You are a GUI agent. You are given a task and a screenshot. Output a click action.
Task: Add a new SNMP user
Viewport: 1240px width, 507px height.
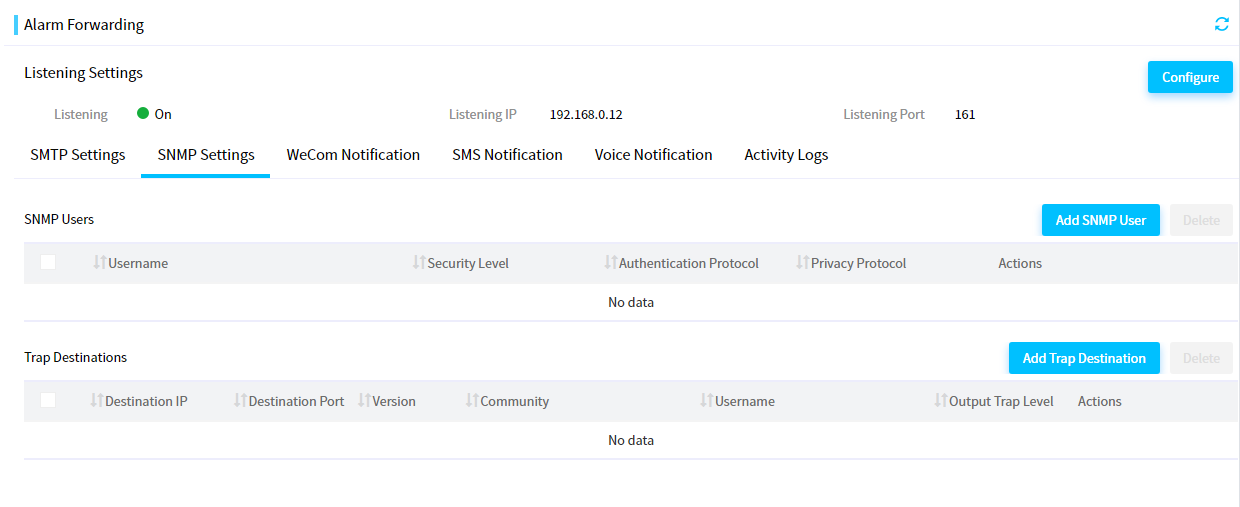point(1101,220)
